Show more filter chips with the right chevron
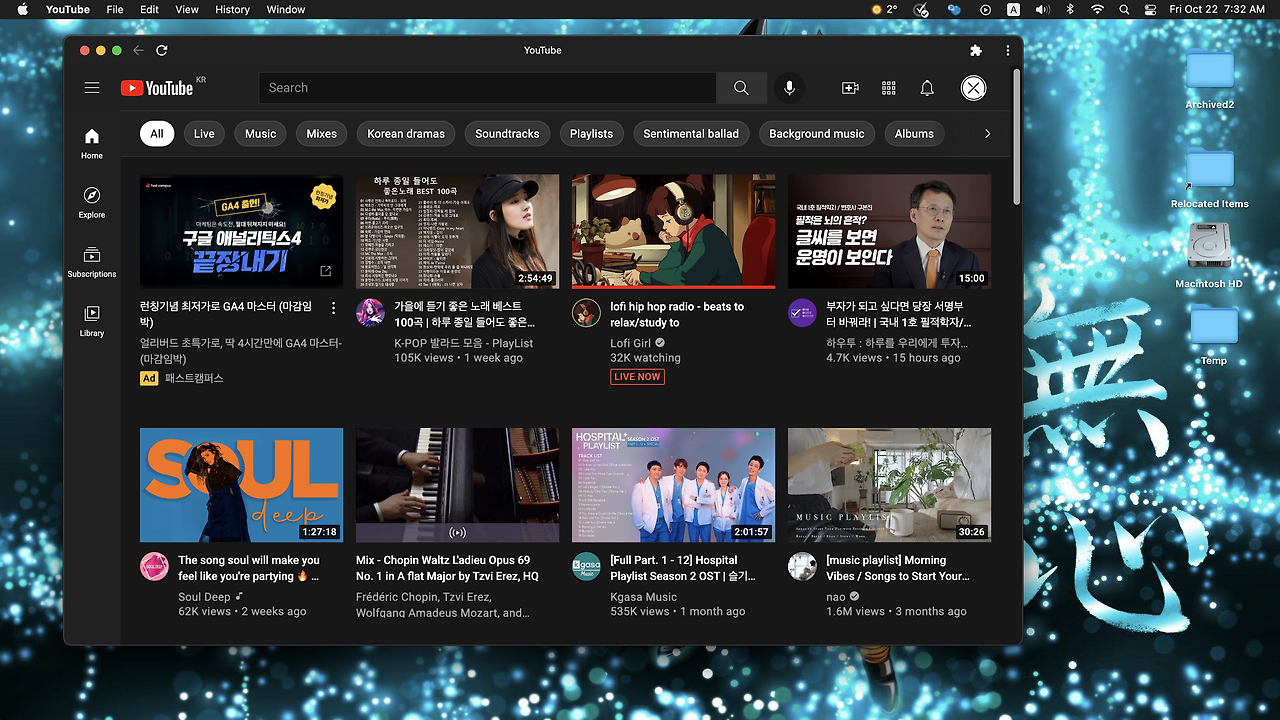Image resolution: width=1280 pixels, height=720 pixels. [988, 134]
